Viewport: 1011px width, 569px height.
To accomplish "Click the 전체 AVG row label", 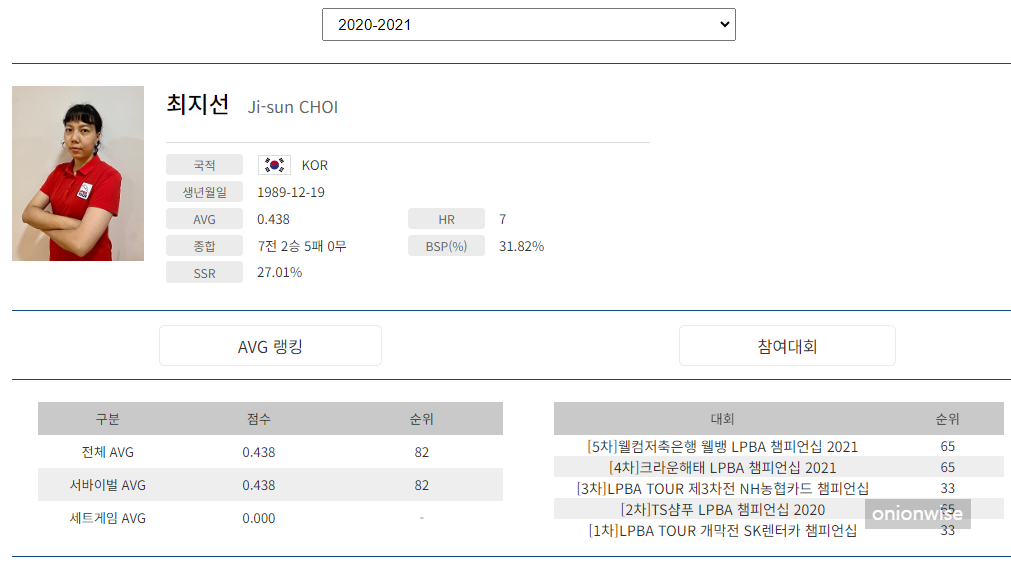I will point(108,452).
